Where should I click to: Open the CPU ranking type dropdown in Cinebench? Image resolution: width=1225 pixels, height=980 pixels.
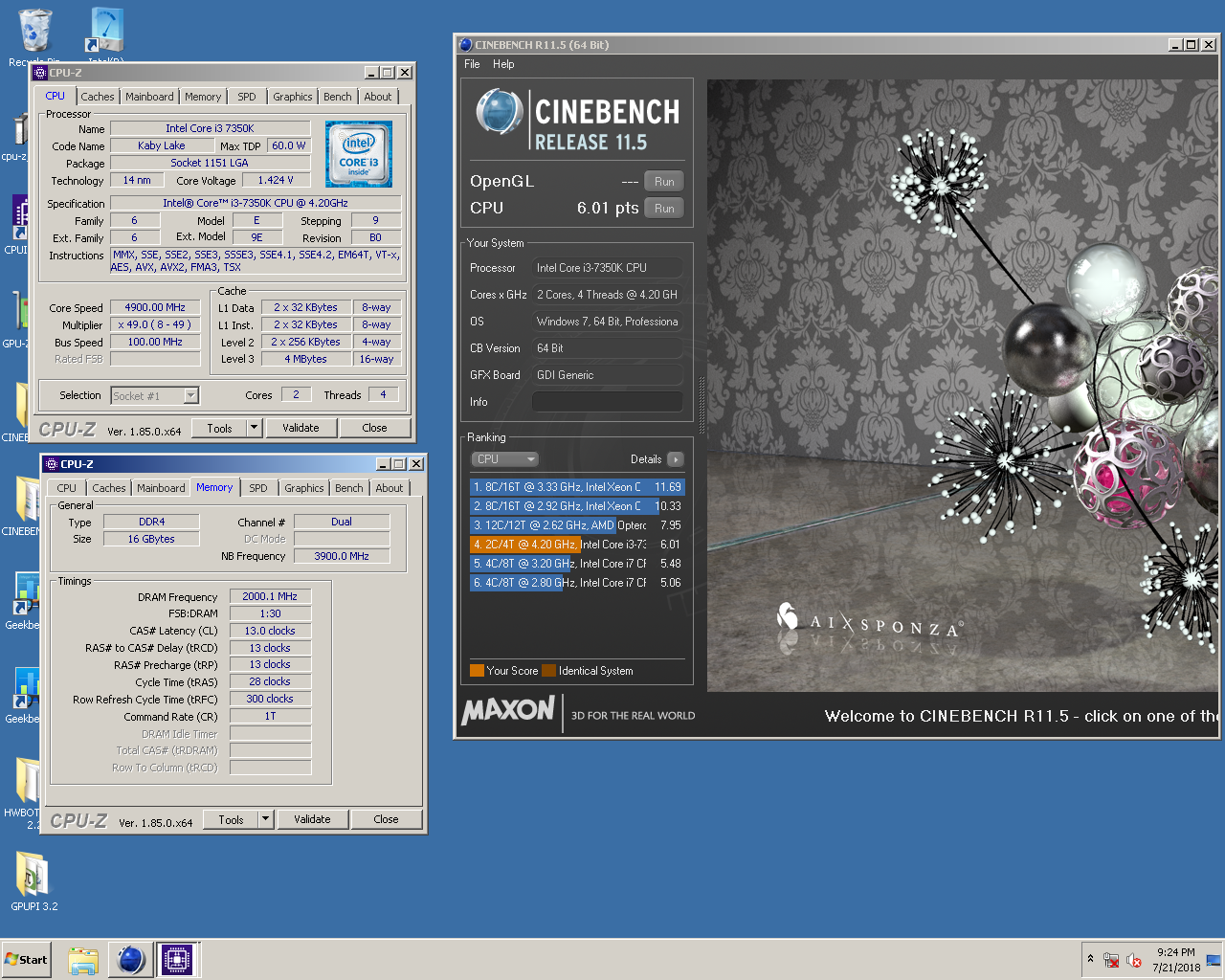[x=504, y=459]
